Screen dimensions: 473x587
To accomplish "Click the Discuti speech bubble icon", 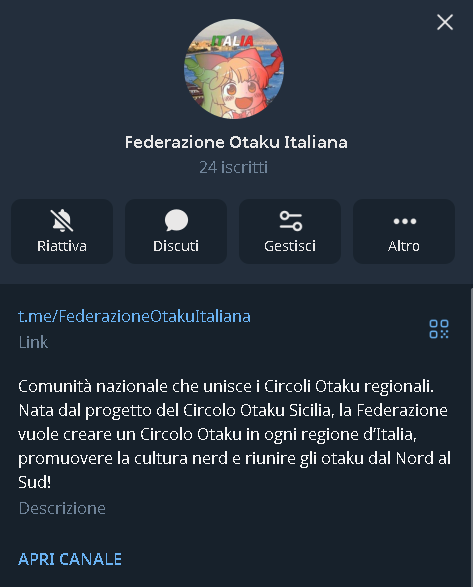I will click(176, 220).
